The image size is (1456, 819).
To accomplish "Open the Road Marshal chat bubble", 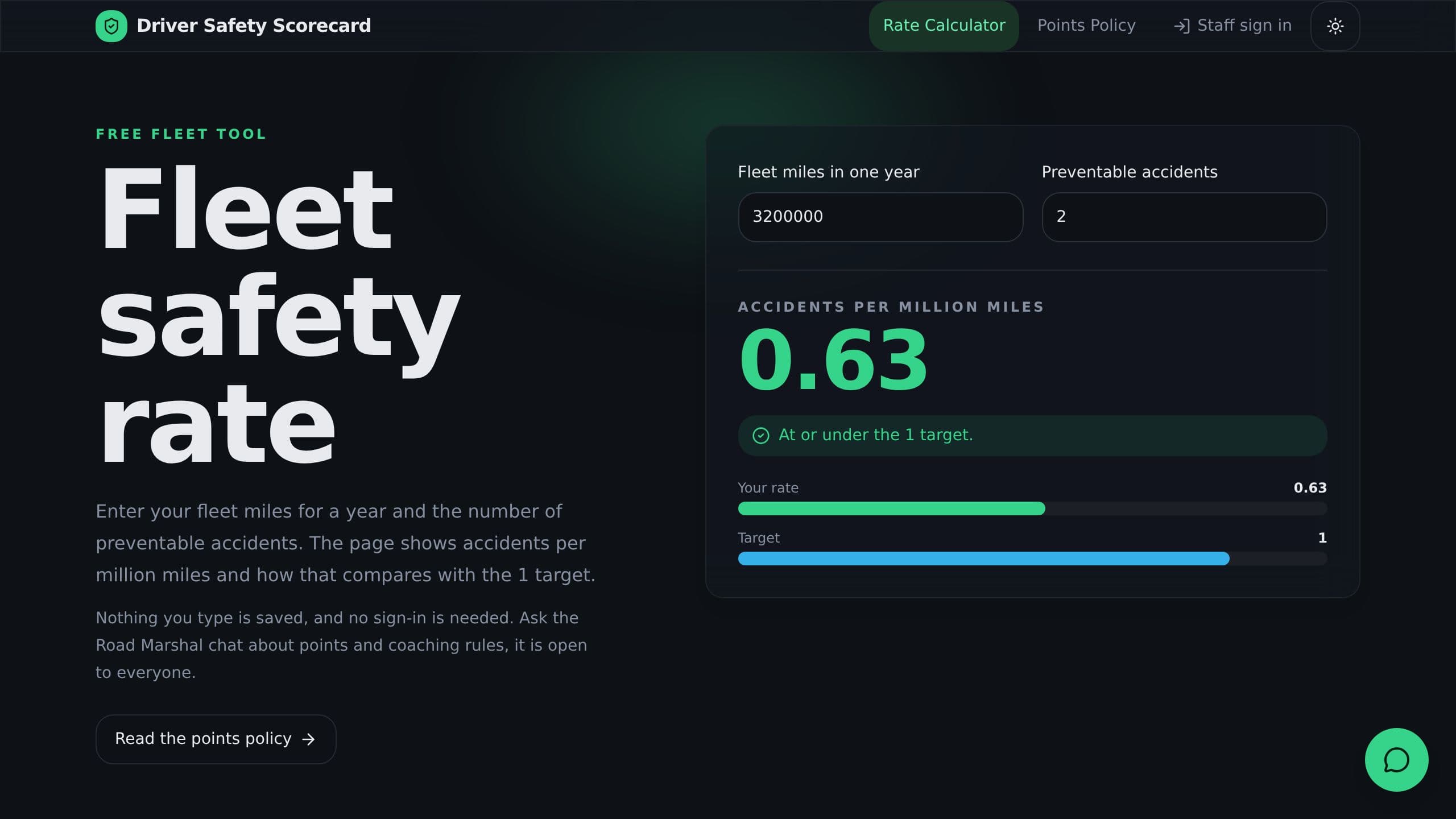I will (x=1396, y=760).
